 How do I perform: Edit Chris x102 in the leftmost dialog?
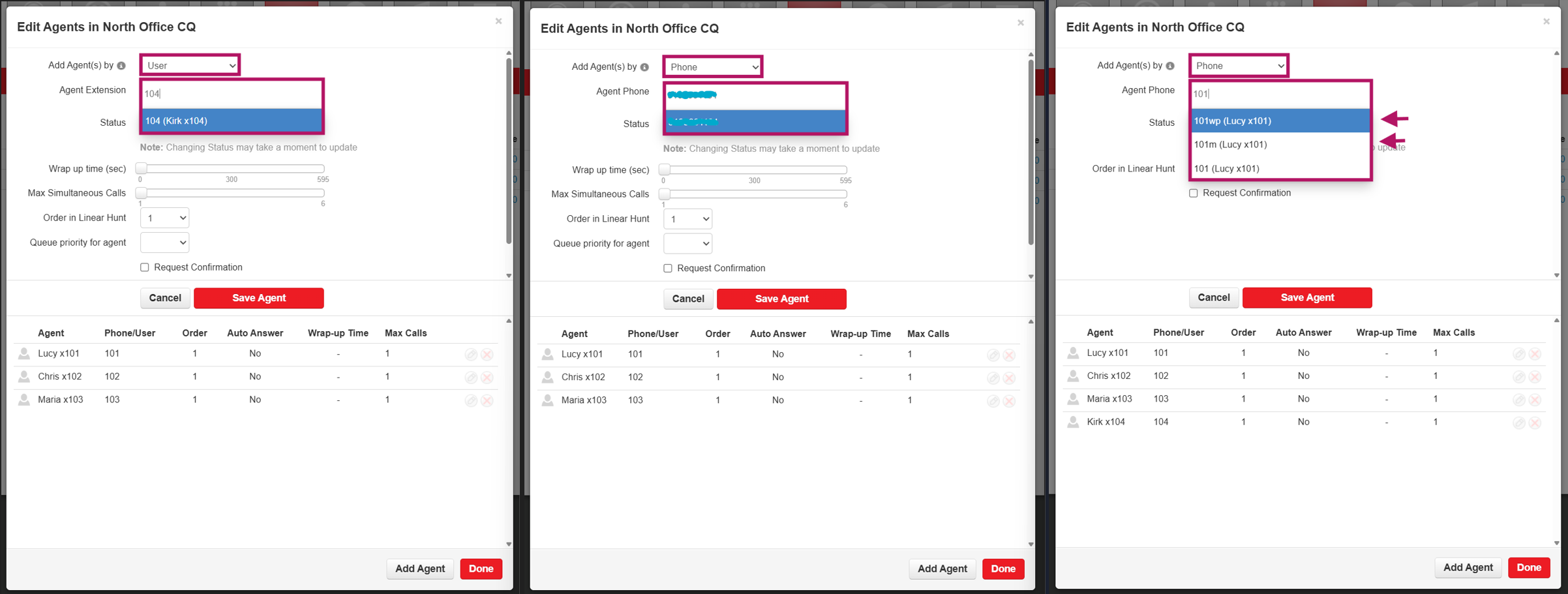(471, 378)
